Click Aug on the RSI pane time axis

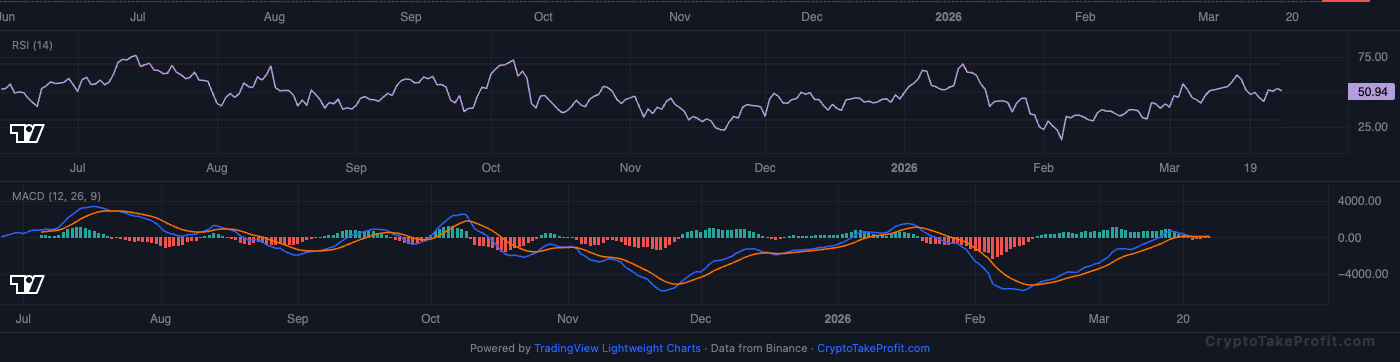coord(216,168)
